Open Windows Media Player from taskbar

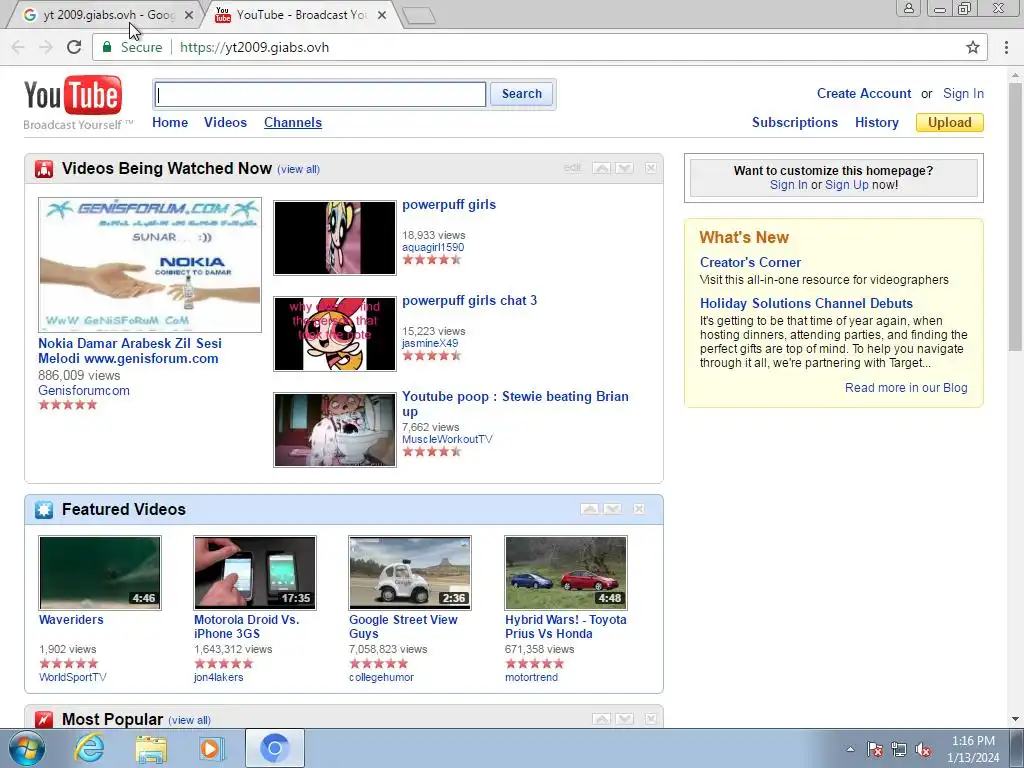(212, 749)
